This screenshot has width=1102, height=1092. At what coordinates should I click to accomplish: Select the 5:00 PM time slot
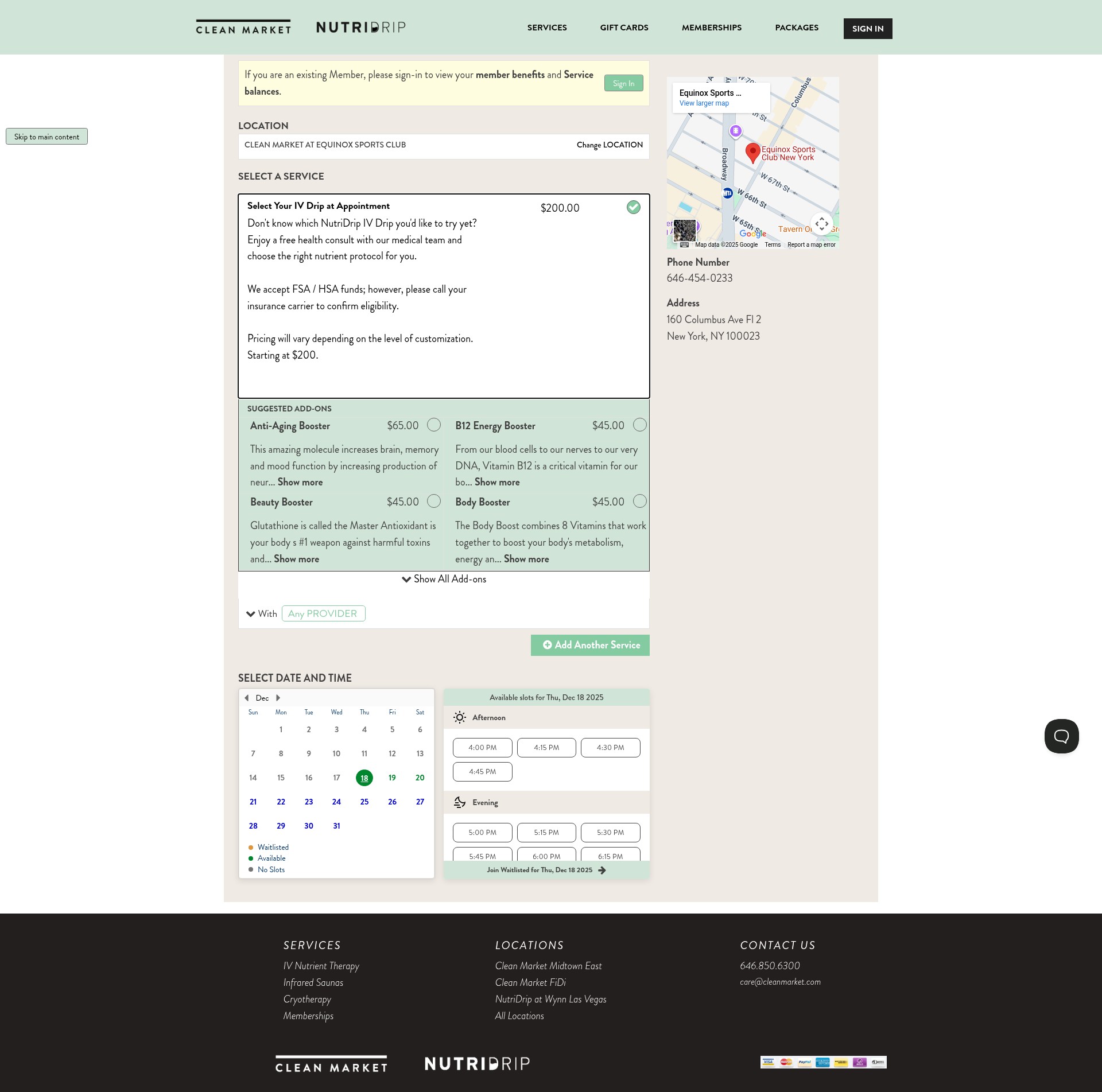click(x=482, y=833)
